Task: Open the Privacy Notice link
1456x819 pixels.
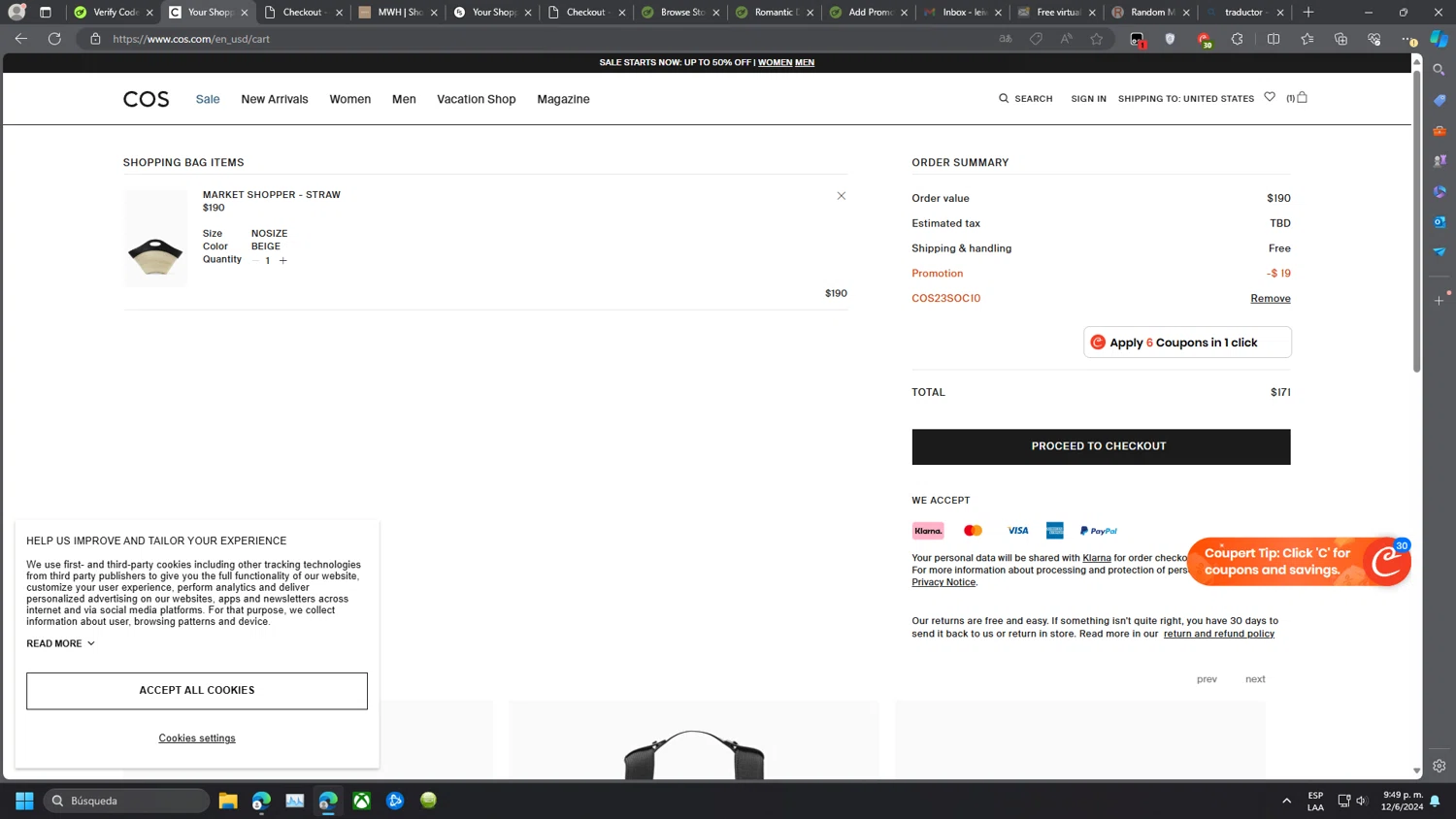Action: (943, 582)
